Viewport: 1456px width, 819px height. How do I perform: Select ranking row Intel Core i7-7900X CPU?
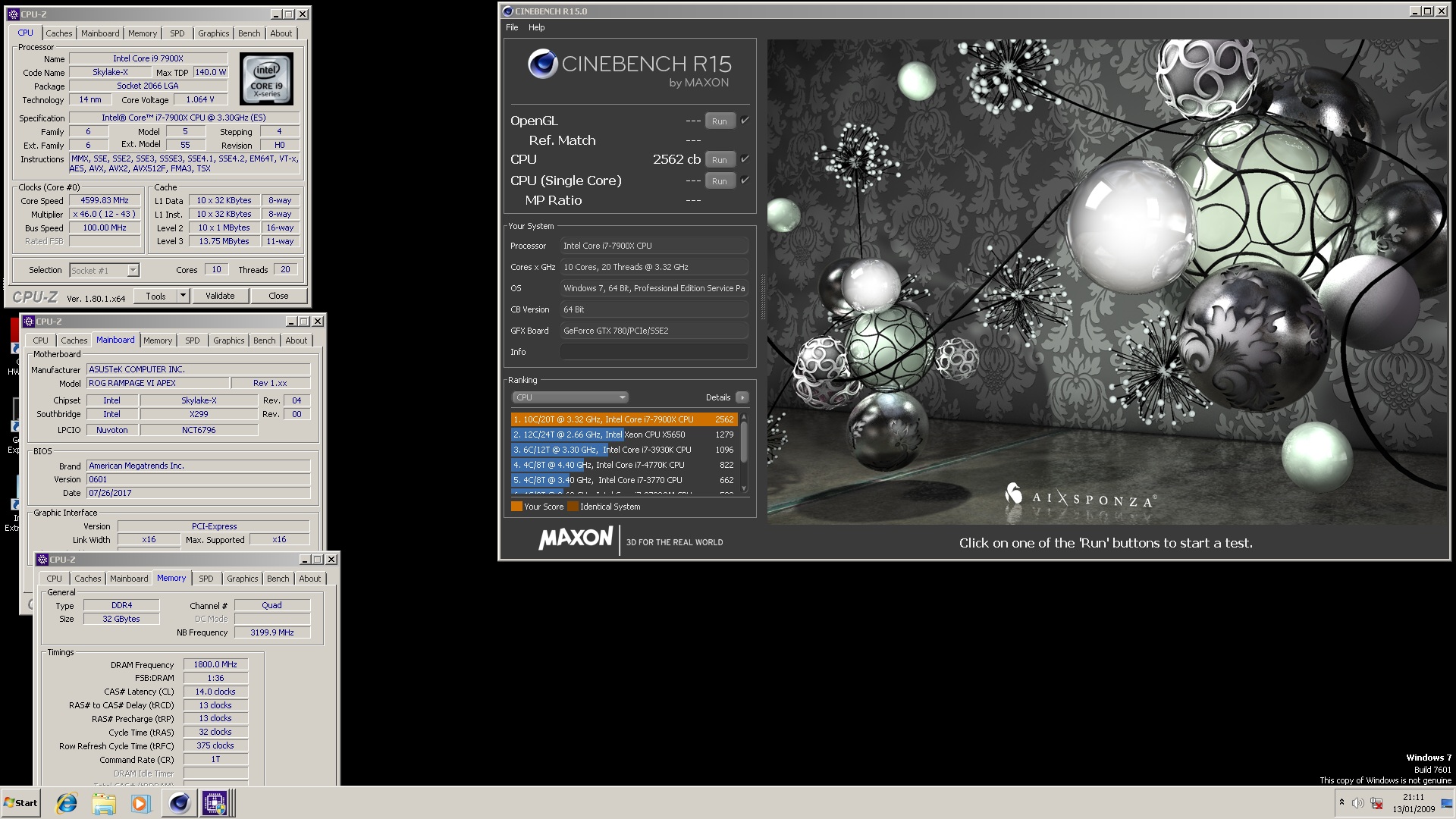click(x=624, y=419)
